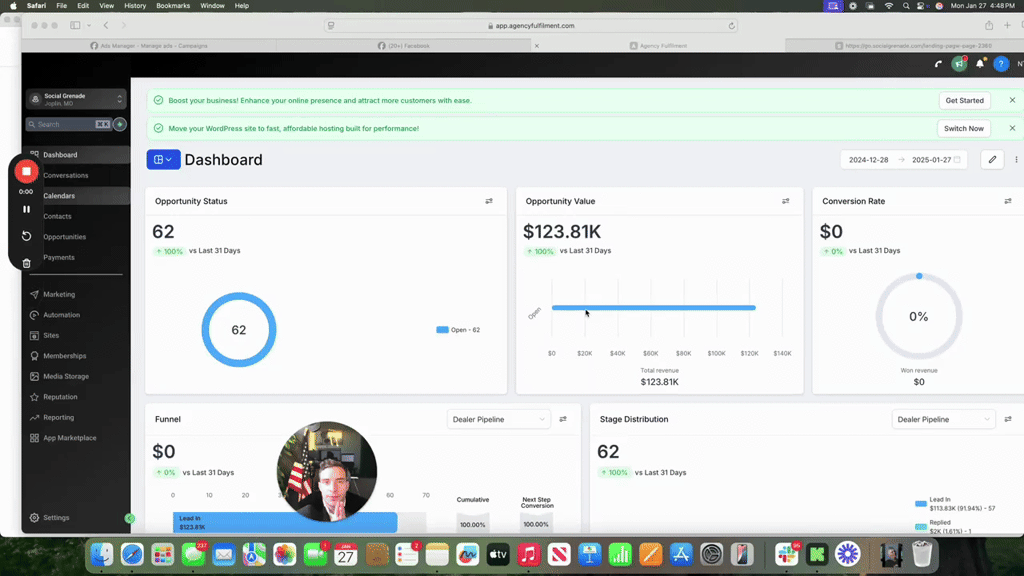
Task: Toggle Open - 62 legend entry
Action: [458, 330]
